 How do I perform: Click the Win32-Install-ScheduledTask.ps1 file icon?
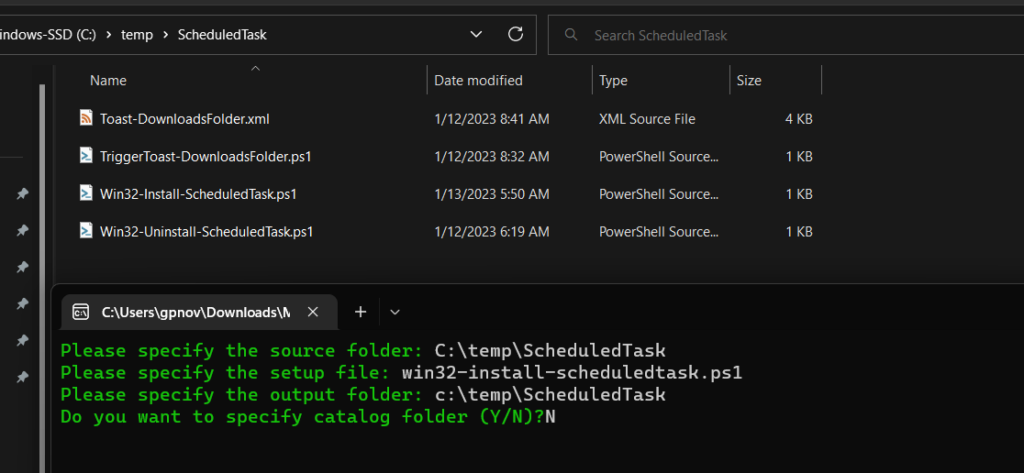[x=86, y=193]
